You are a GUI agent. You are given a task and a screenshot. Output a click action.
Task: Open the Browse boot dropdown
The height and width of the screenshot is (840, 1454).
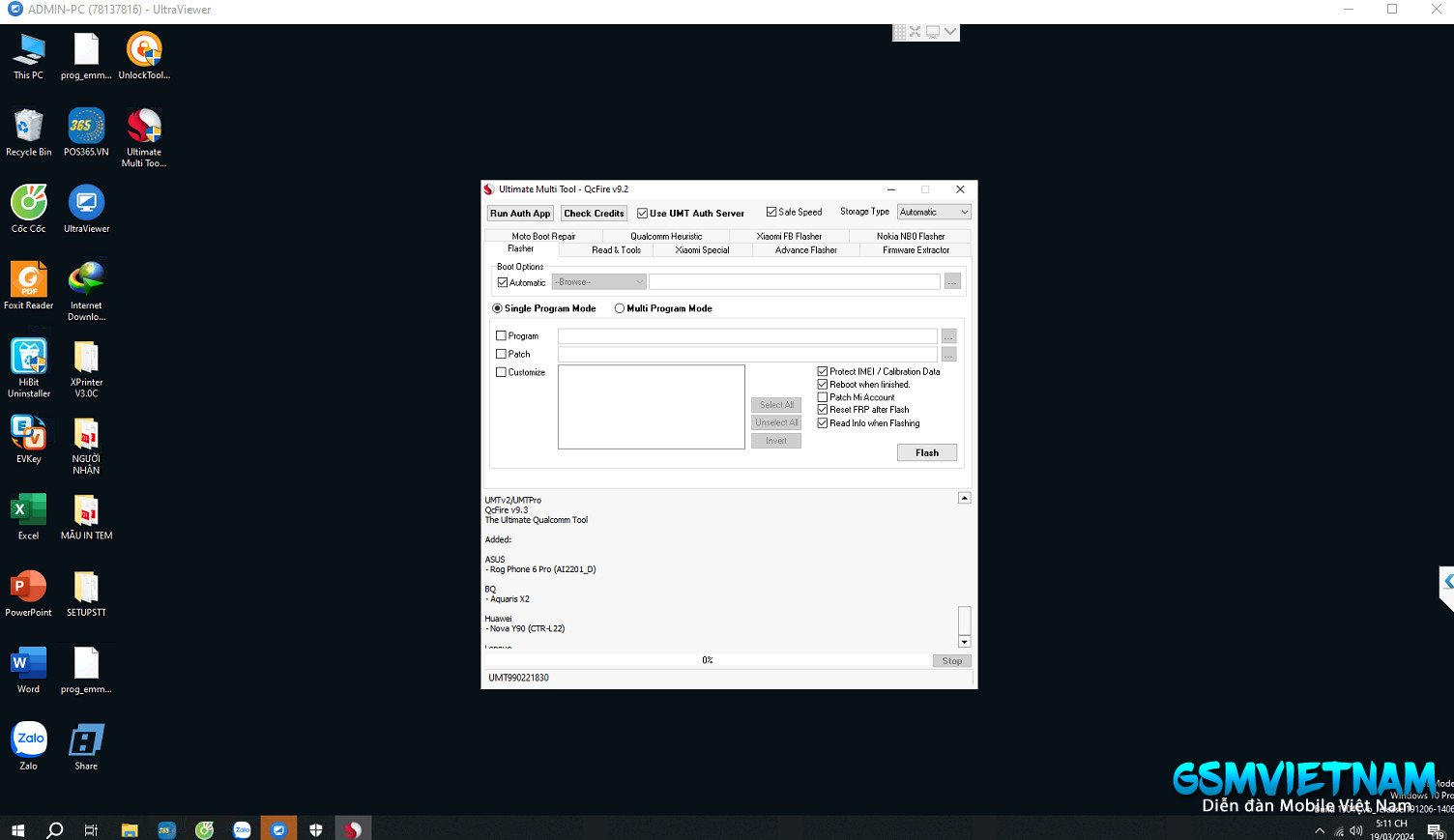pyautogui.click(x=598, y=282)
